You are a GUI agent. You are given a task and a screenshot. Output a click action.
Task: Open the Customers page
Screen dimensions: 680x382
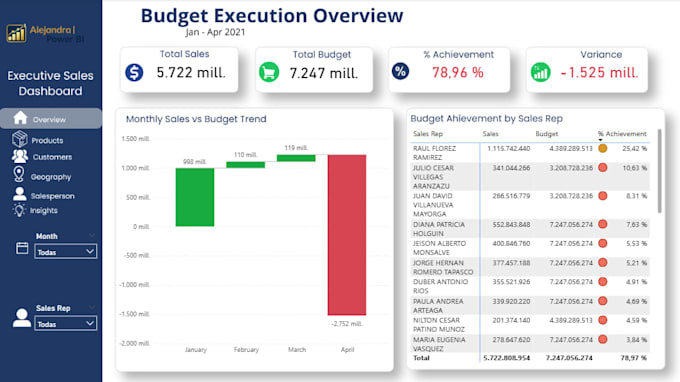[52, 157]
